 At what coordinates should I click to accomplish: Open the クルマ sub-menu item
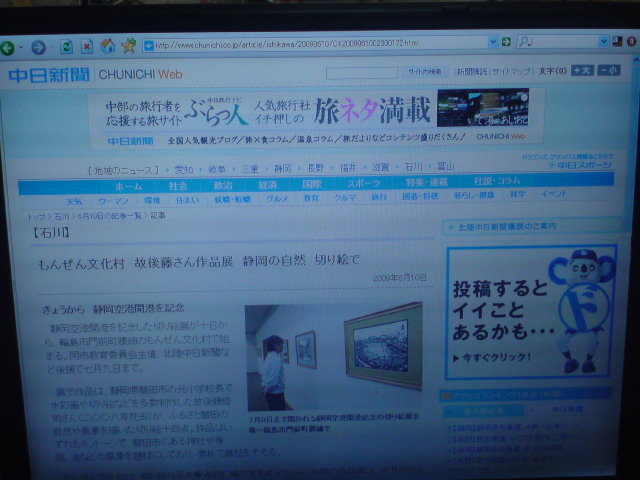345,198
